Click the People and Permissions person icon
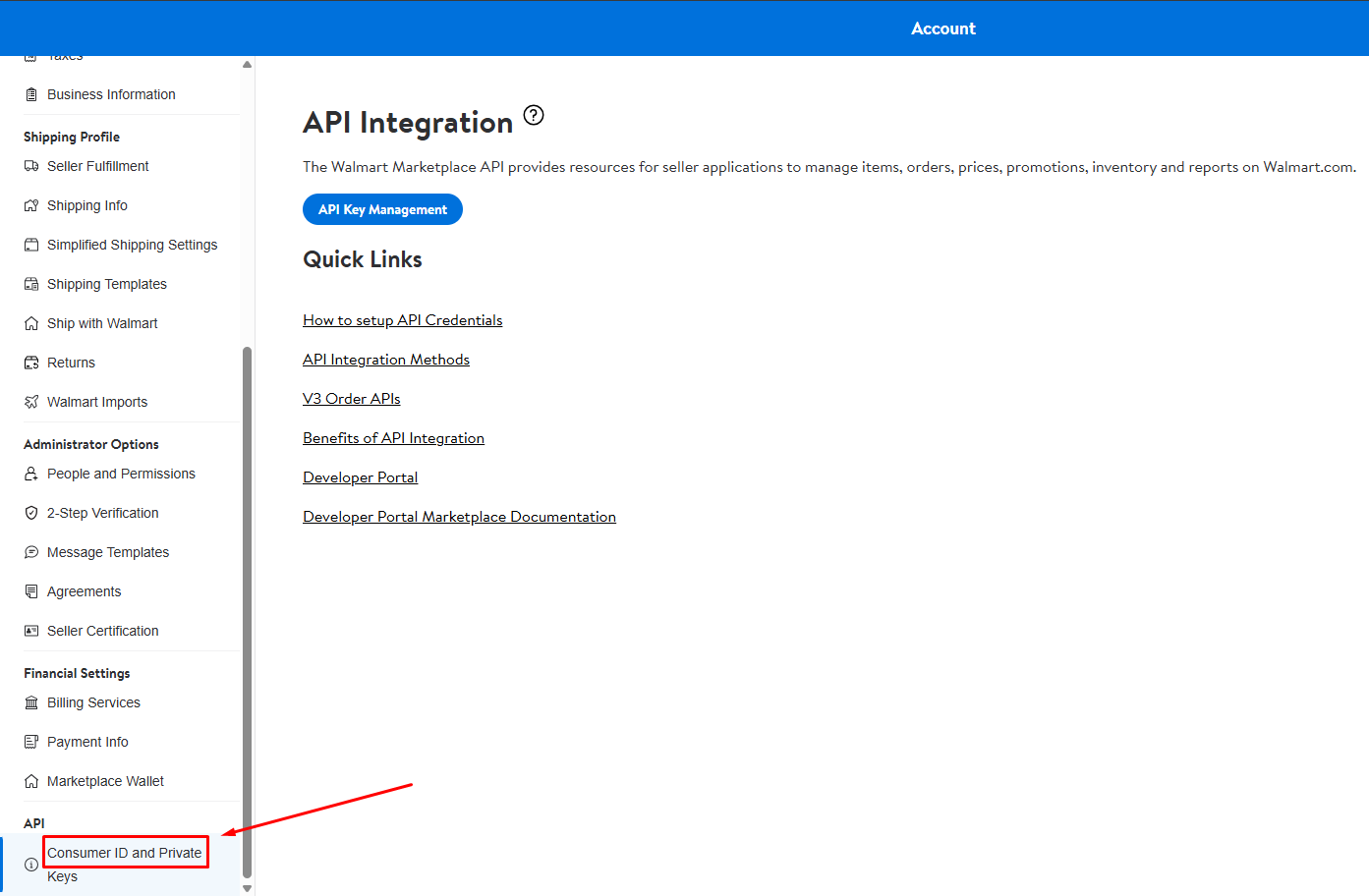Screen dimensions: 1369x896 (31, 474)
